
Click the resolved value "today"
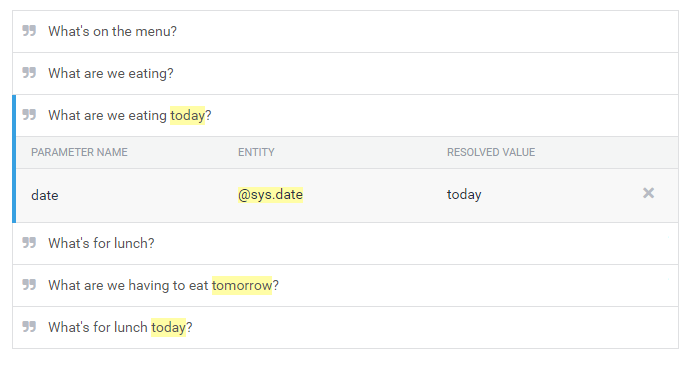click(464, 194)
